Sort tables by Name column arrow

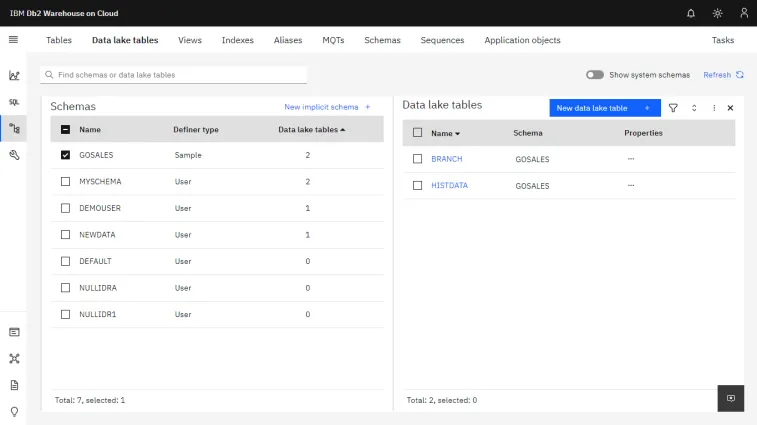click(457, 133)
